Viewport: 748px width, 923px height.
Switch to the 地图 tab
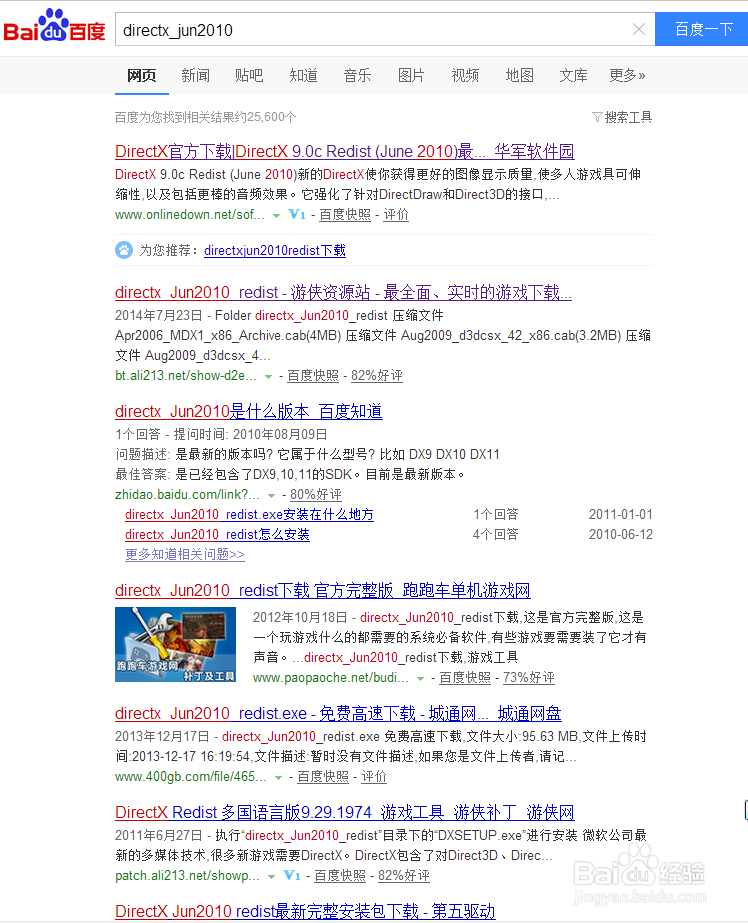519,75
